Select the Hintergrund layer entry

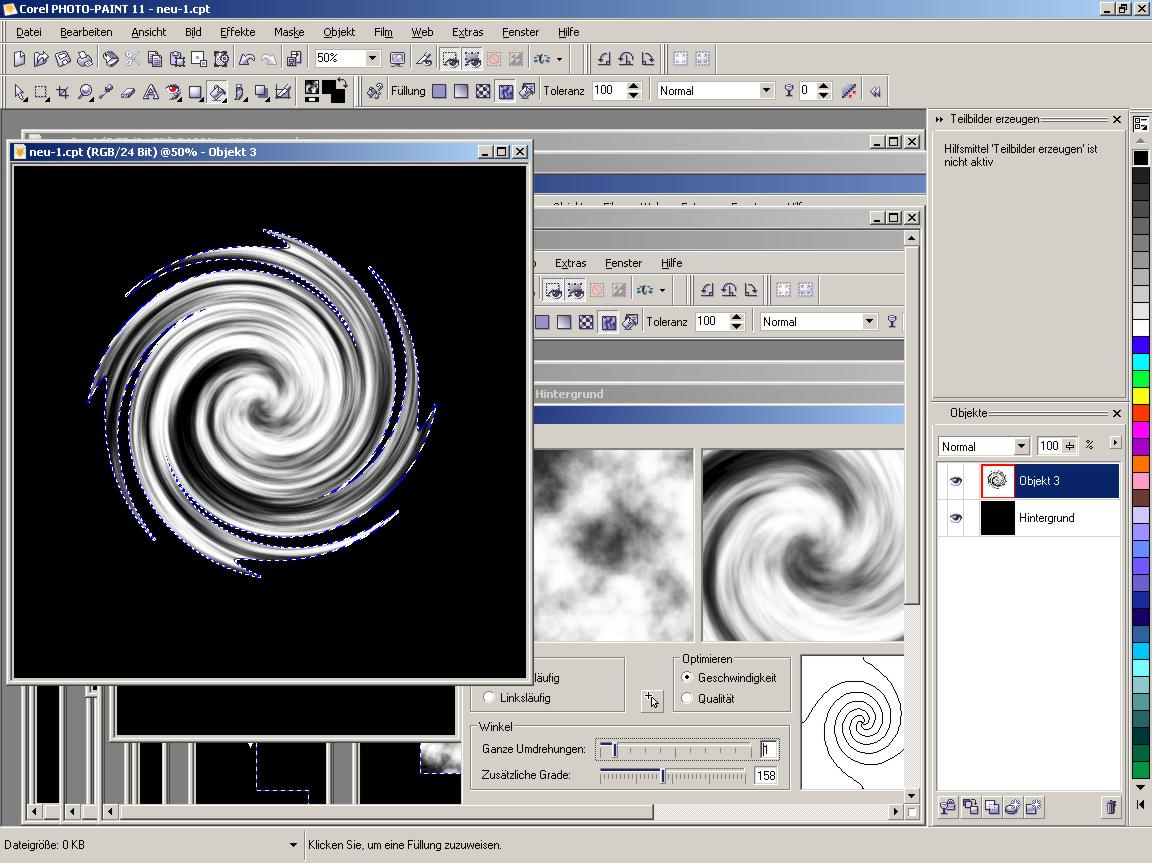1045,518
